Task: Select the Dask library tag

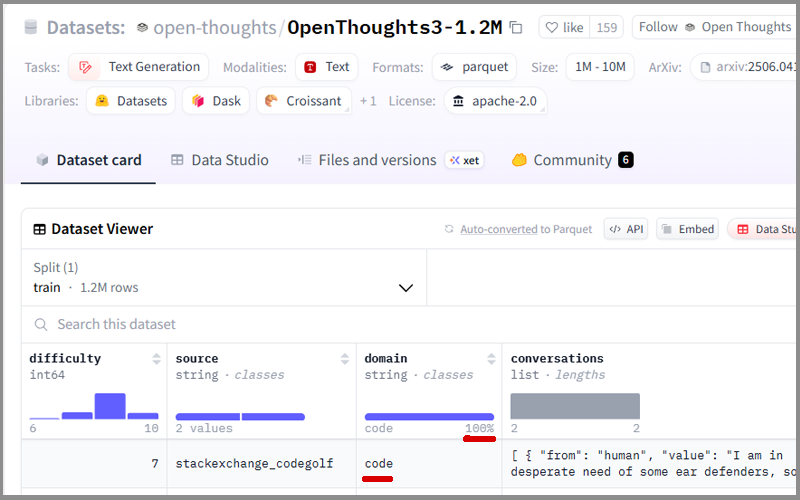Action: pos(216,101)
